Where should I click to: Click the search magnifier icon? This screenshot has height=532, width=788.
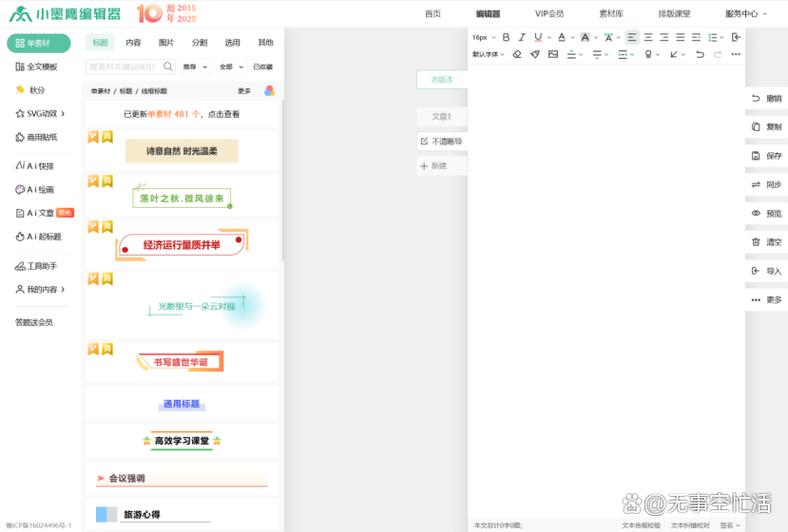coord(168,66)
